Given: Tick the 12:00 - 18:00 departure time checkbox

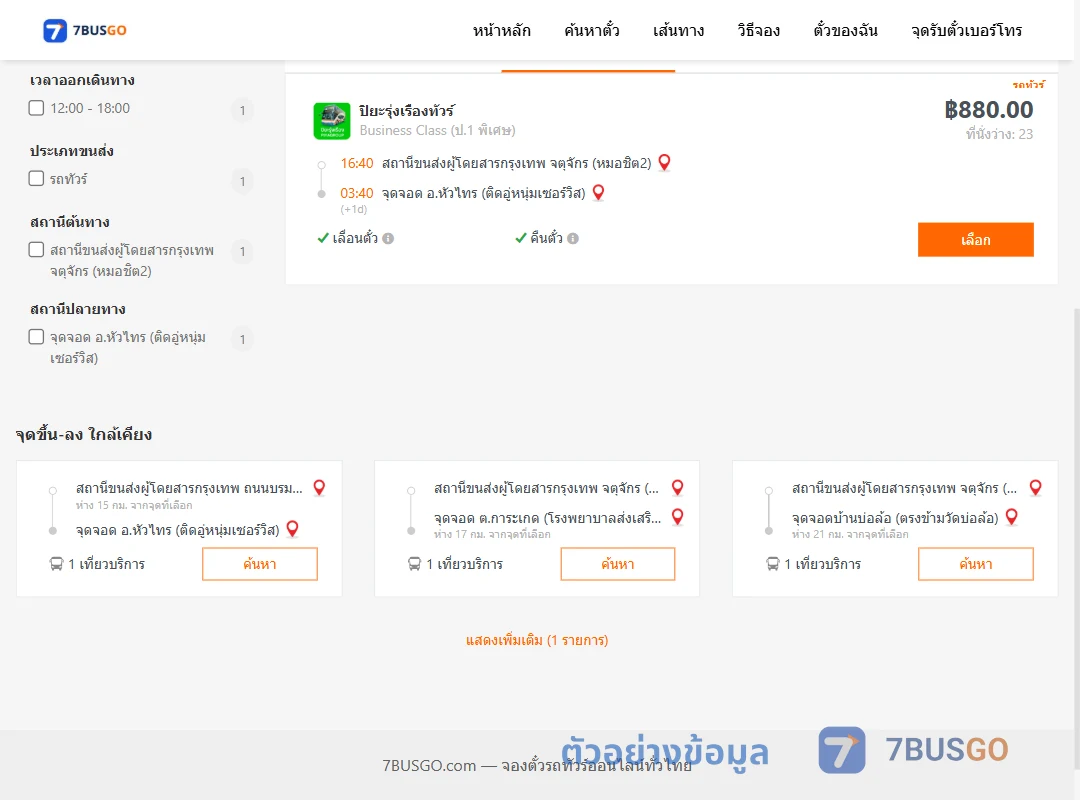Looking at the screenshot, I should (37, 107).
